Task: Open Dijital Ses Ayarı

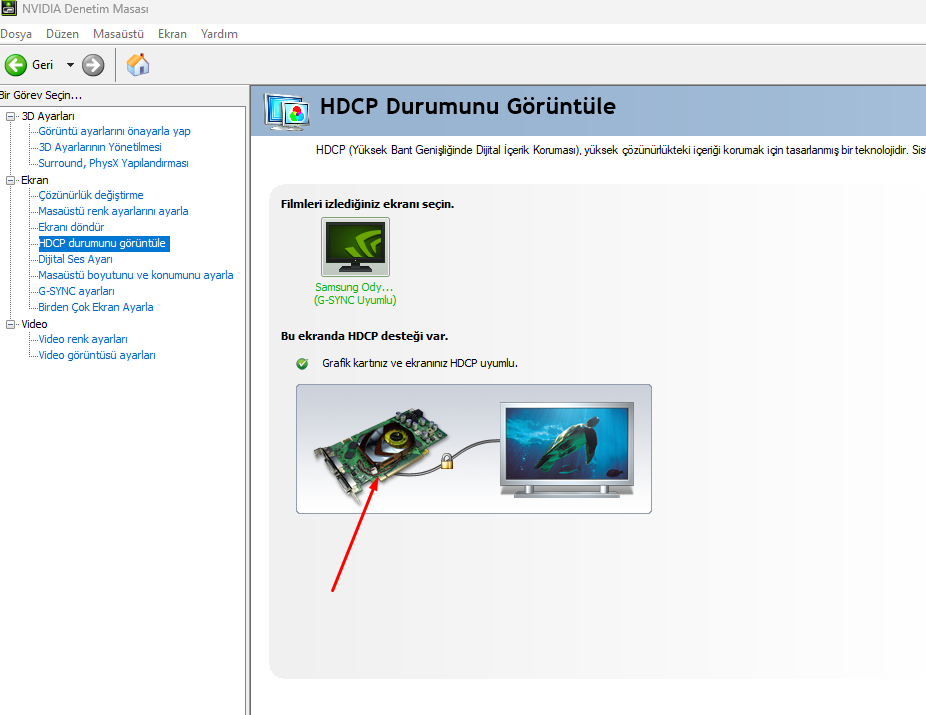Action: [x=76, y=259]
